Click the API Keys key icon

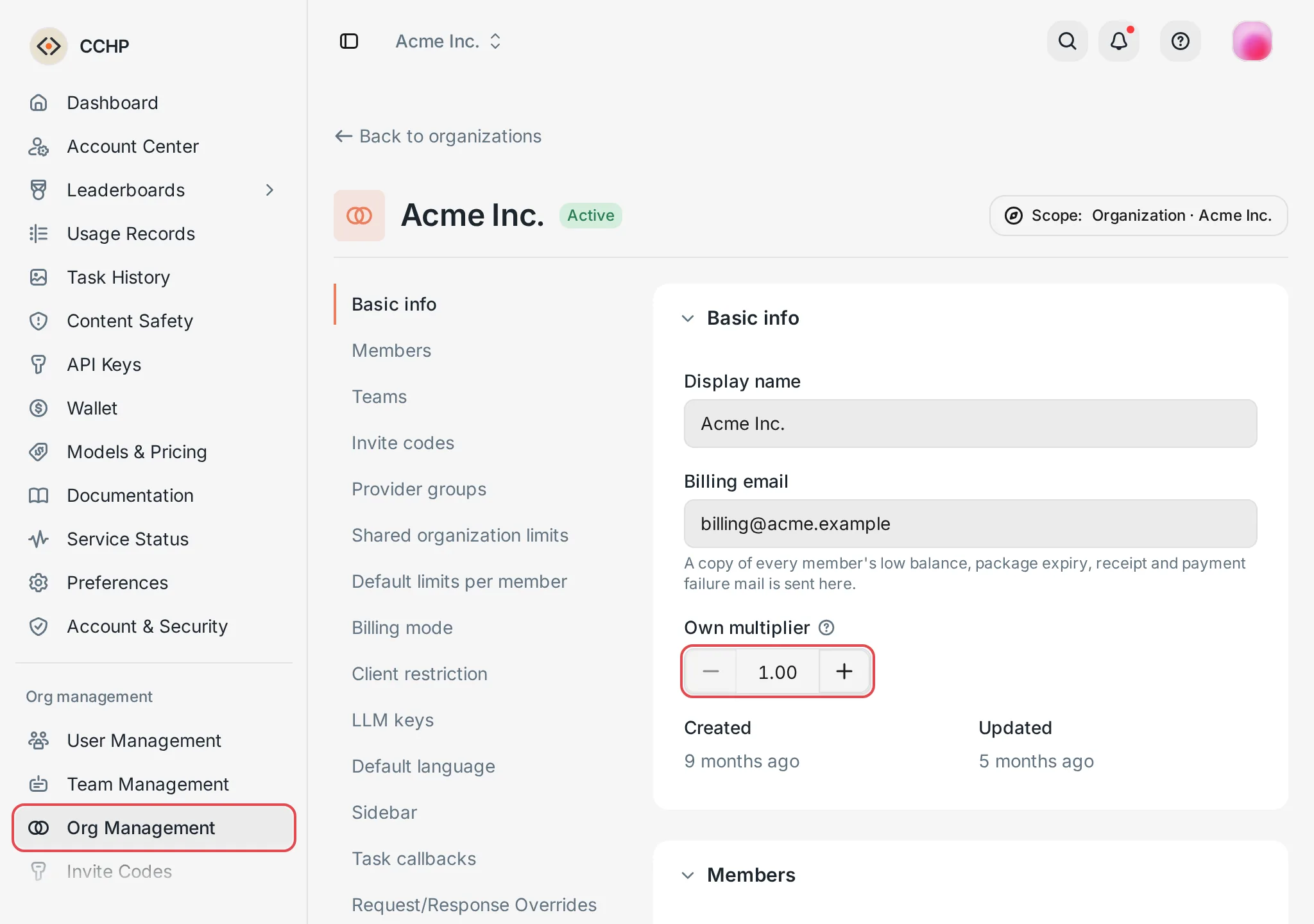coord(38,364)
